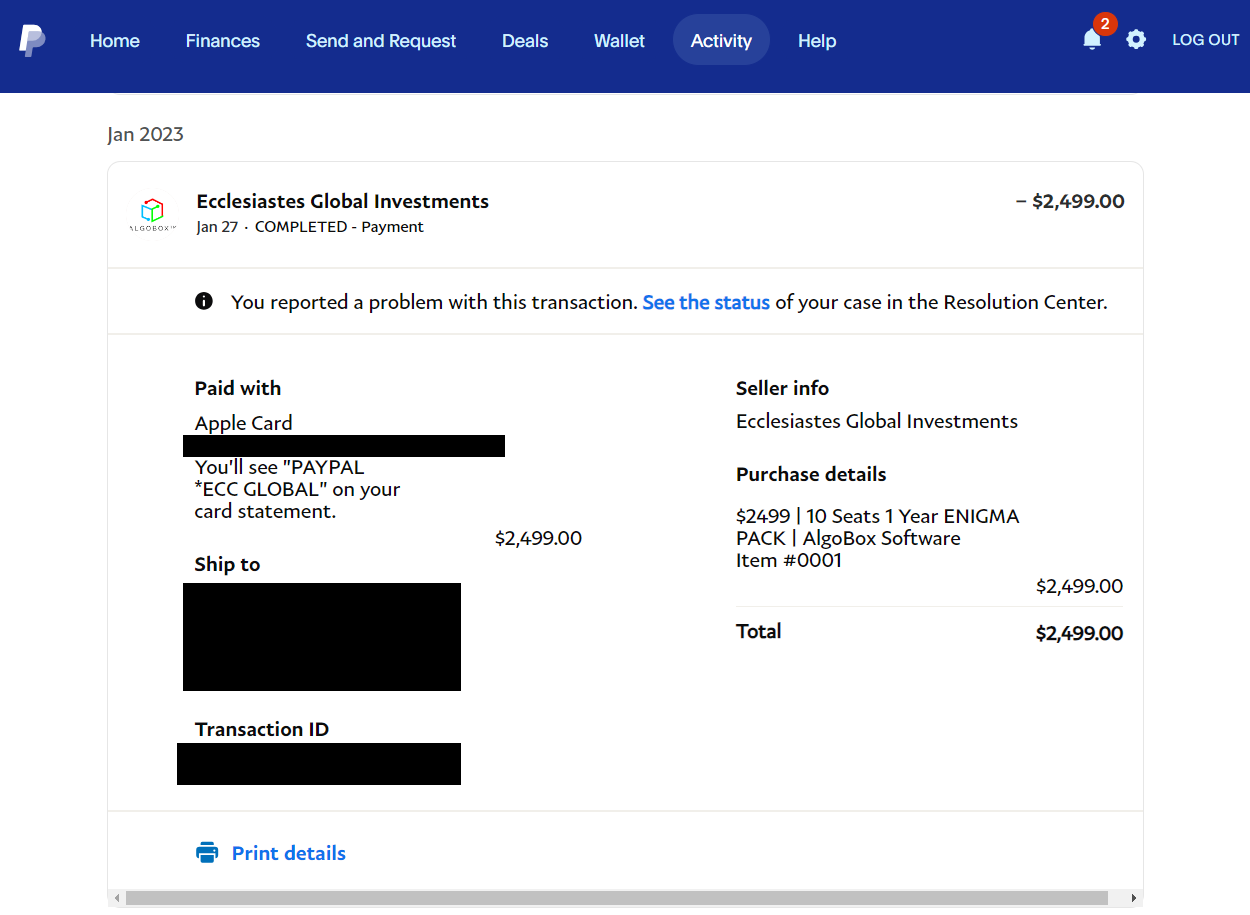This screenshot has width=1250, height=915.
Task: Click the Print details link
Action: tap(289, 853)
